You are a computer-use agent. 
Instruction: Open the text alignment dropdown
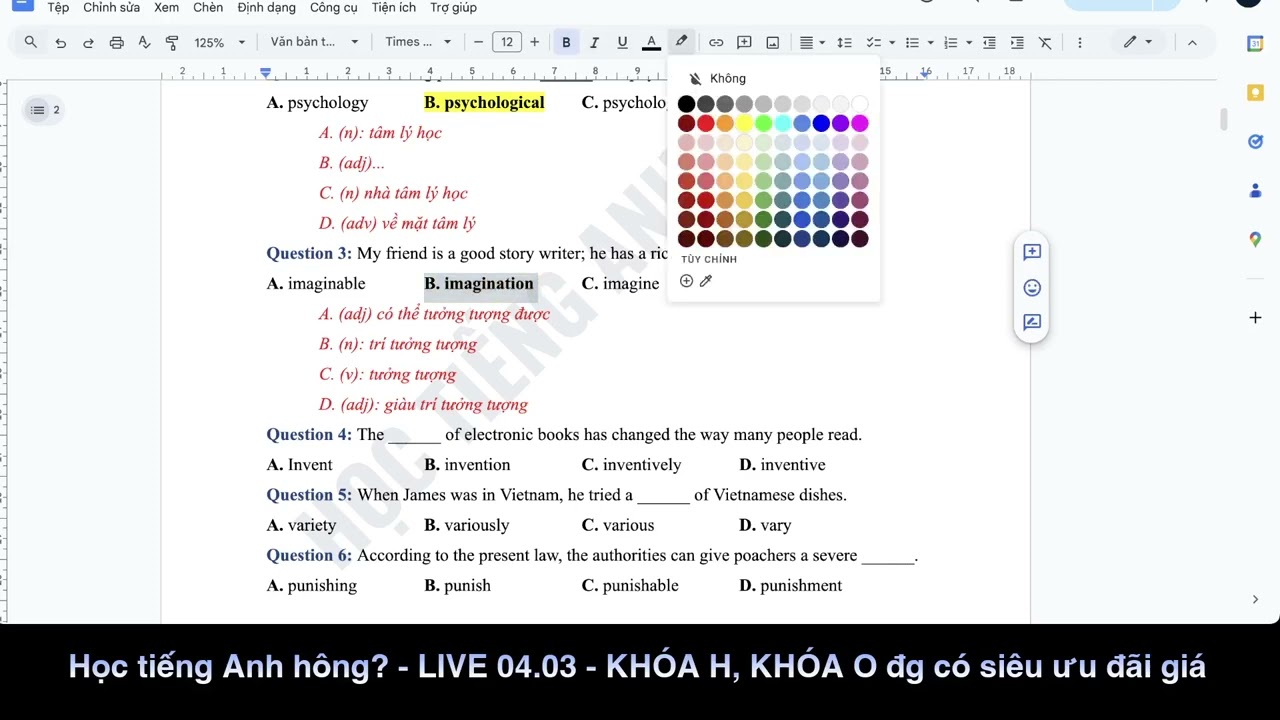pos(812,42)
